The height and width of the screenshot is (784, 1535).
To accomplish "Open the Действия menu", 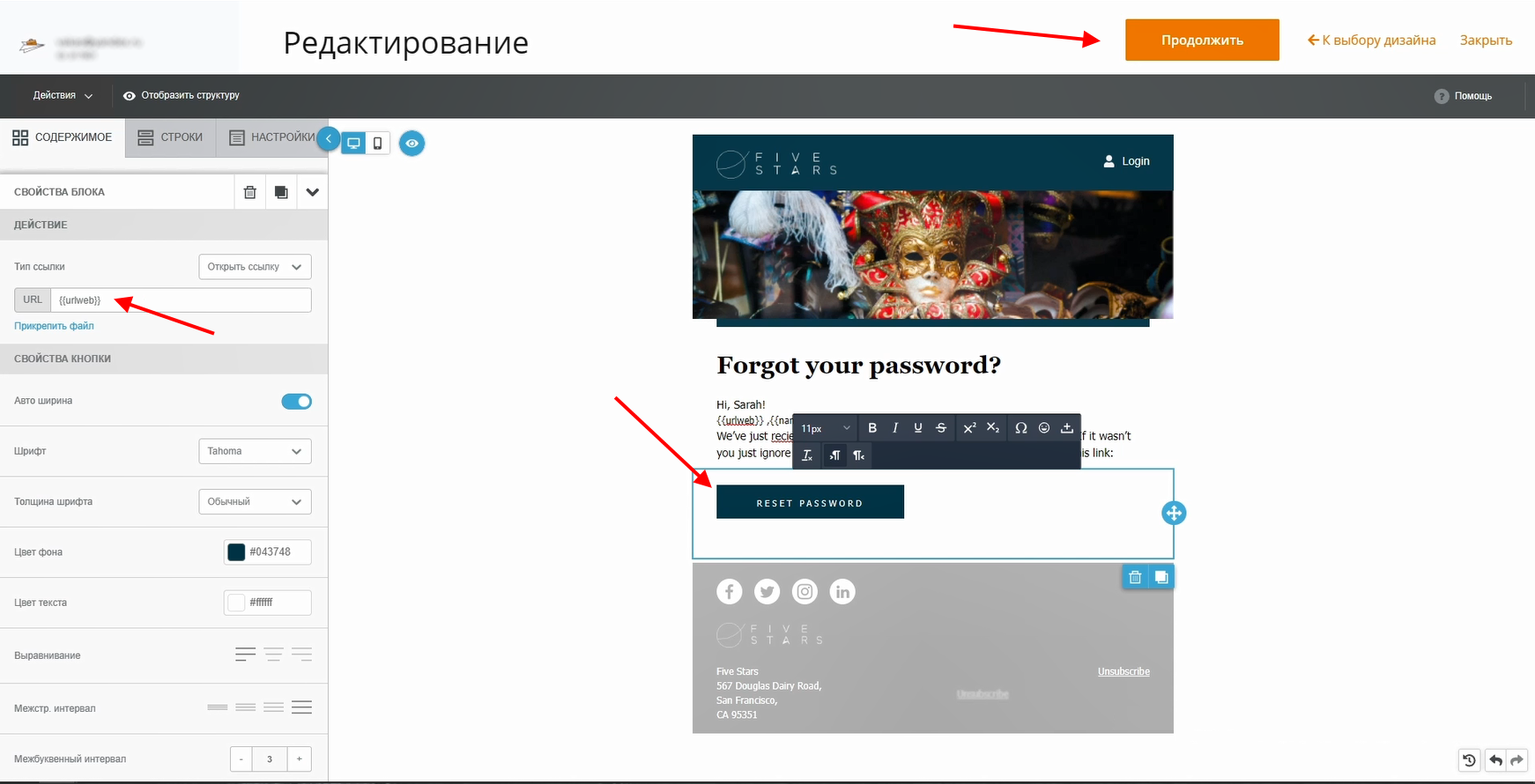I will (63, 95).
